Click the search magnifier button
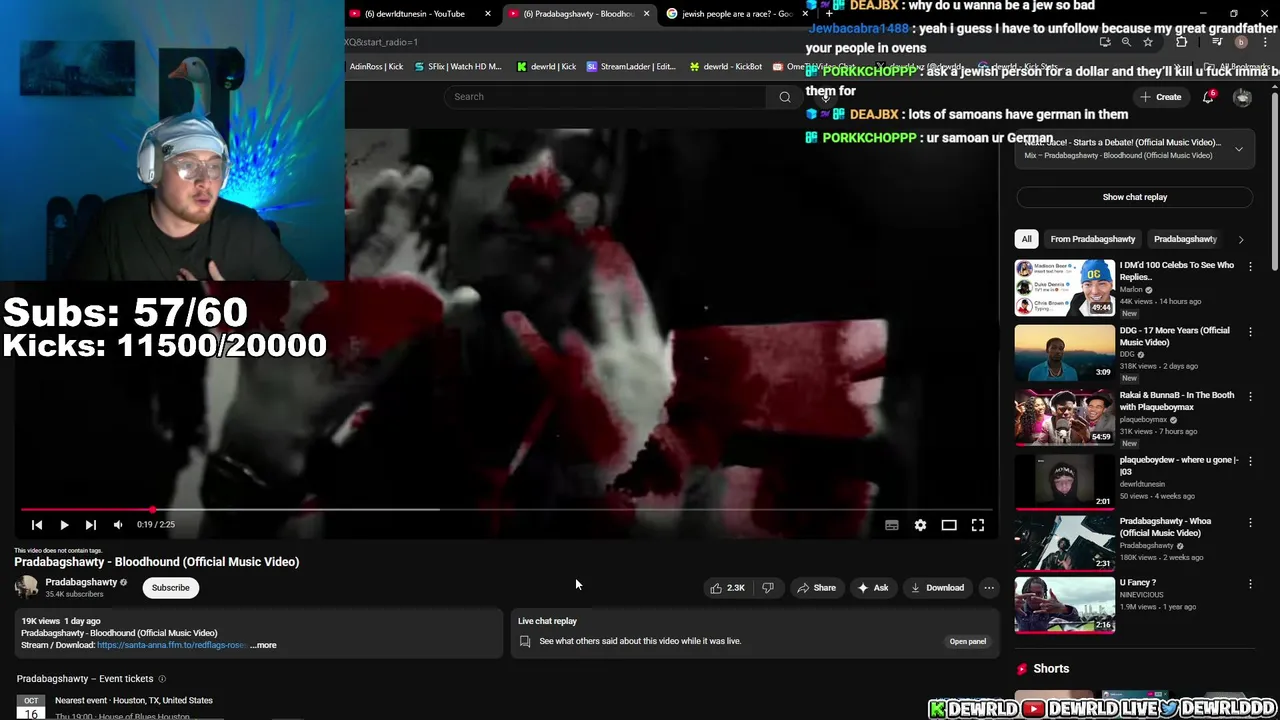The image size is (1280, 720). click(x=785, y=97)
